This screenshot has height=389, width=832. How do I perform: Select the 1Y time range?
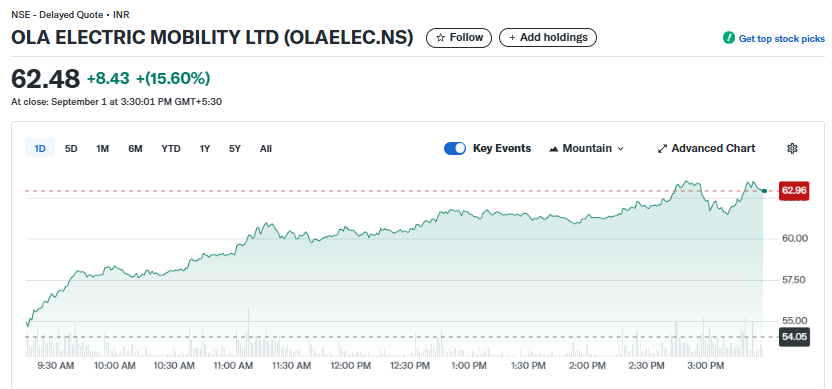coord(205,149)
